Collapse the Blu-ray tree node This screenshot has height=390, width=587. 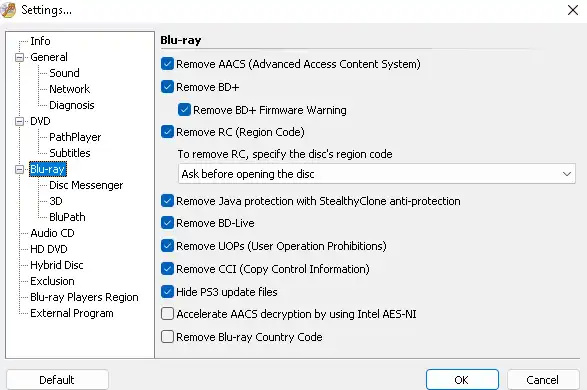click(19, 170)
